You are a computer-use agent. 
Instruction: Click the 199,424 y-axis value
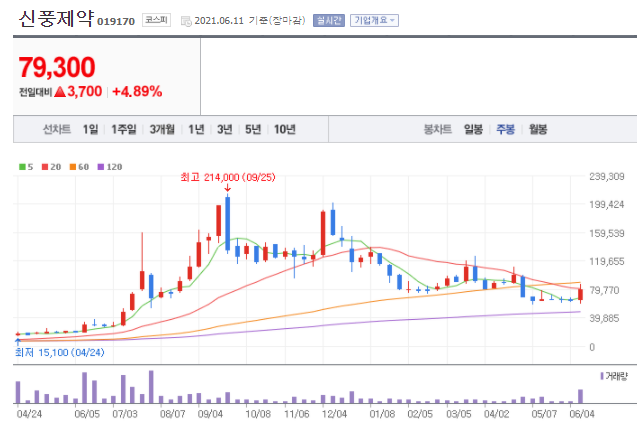tap(607, 204)
